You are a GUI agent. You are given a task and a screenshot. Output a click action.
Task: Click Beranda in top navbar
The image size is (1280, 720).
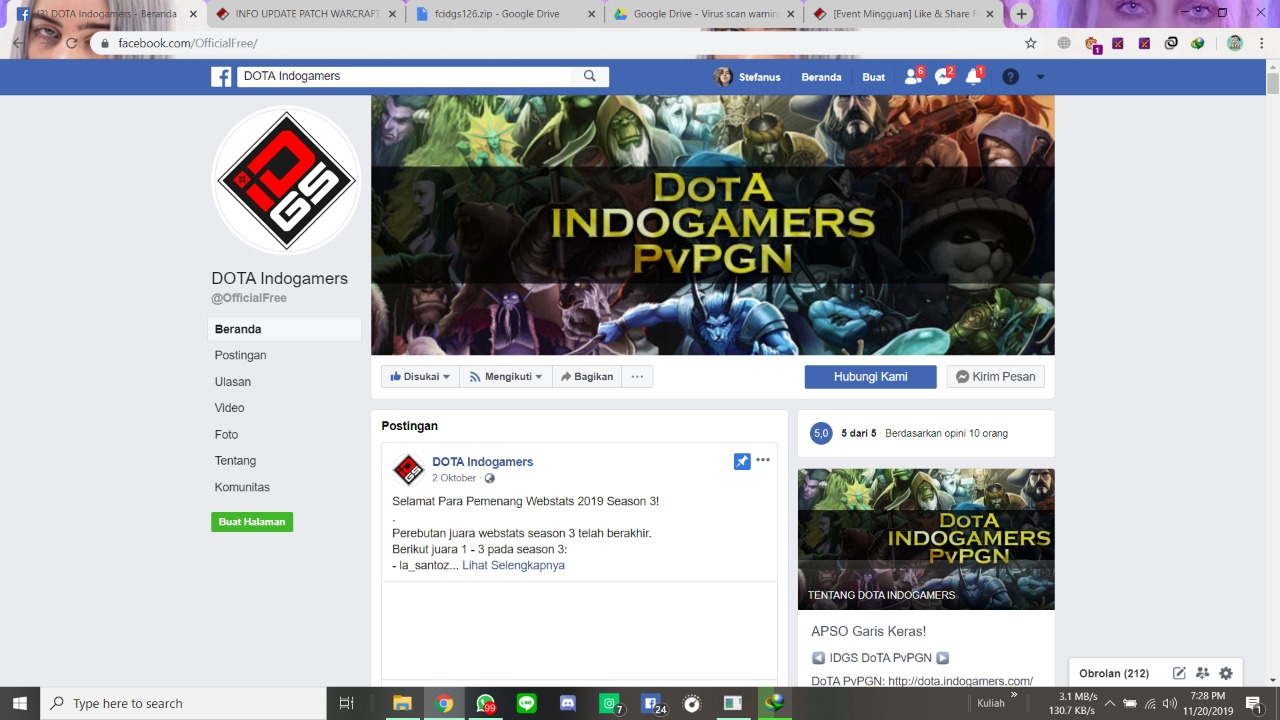coord(821,77)
